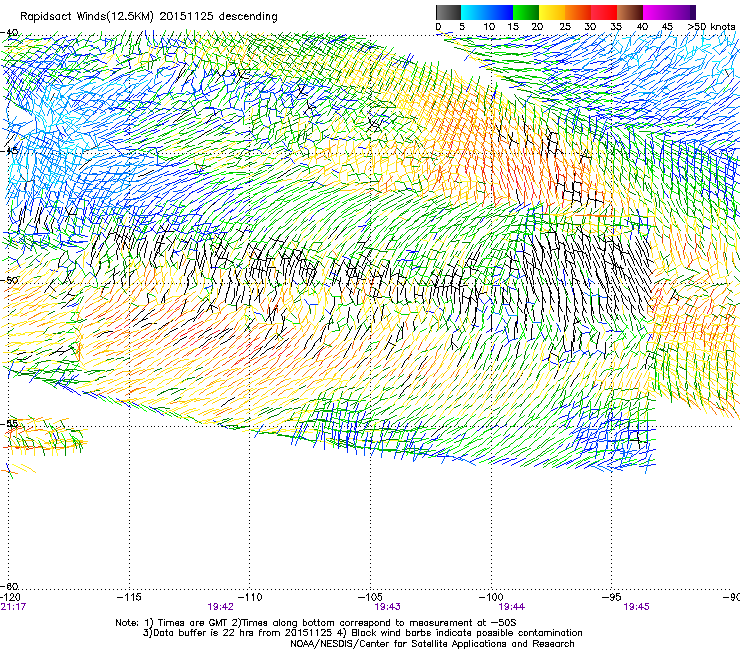Click the cyan-to-blue 5-15 knots legend segment
This screenshot has height=650, width=740.
487,12
